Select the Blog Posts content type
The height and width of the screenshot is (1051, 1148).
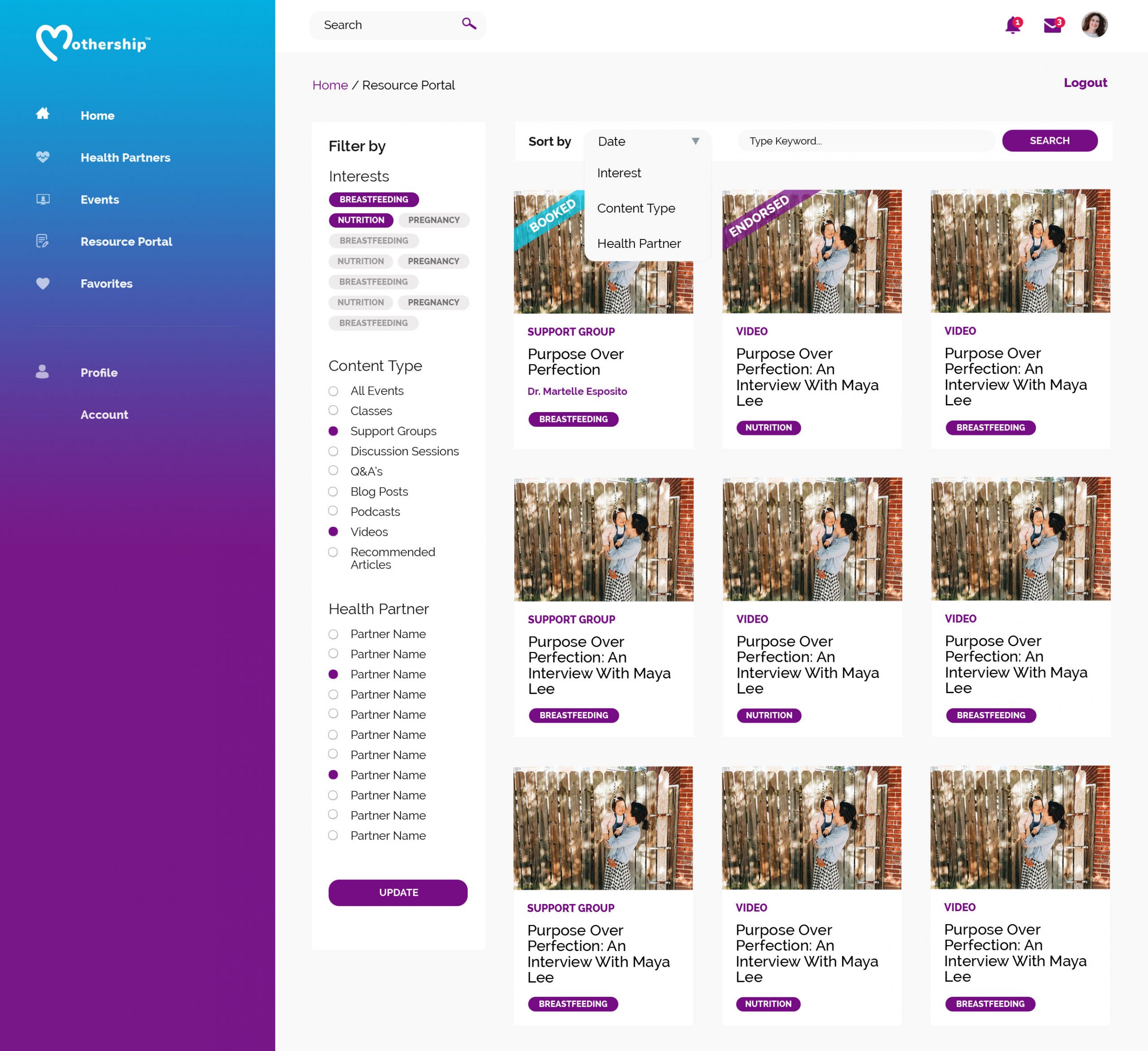pyautogui.click(x=333, y=491)
